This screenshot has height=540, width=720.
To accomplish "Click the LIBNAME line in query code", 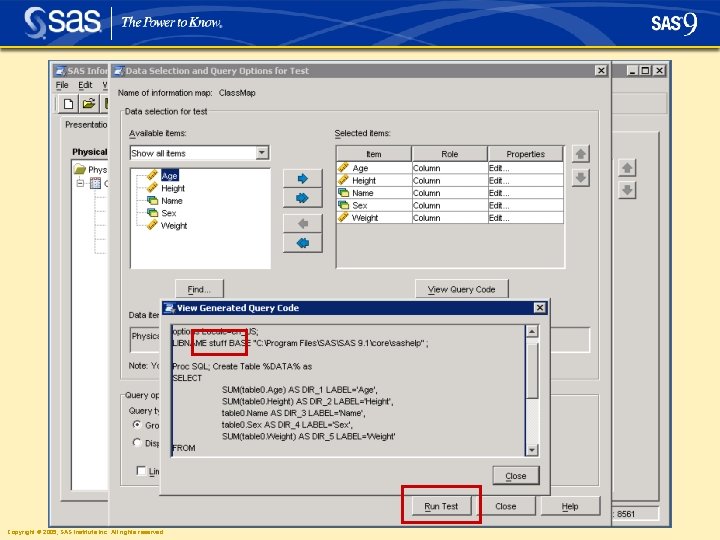I will click(x=300, y=343).
